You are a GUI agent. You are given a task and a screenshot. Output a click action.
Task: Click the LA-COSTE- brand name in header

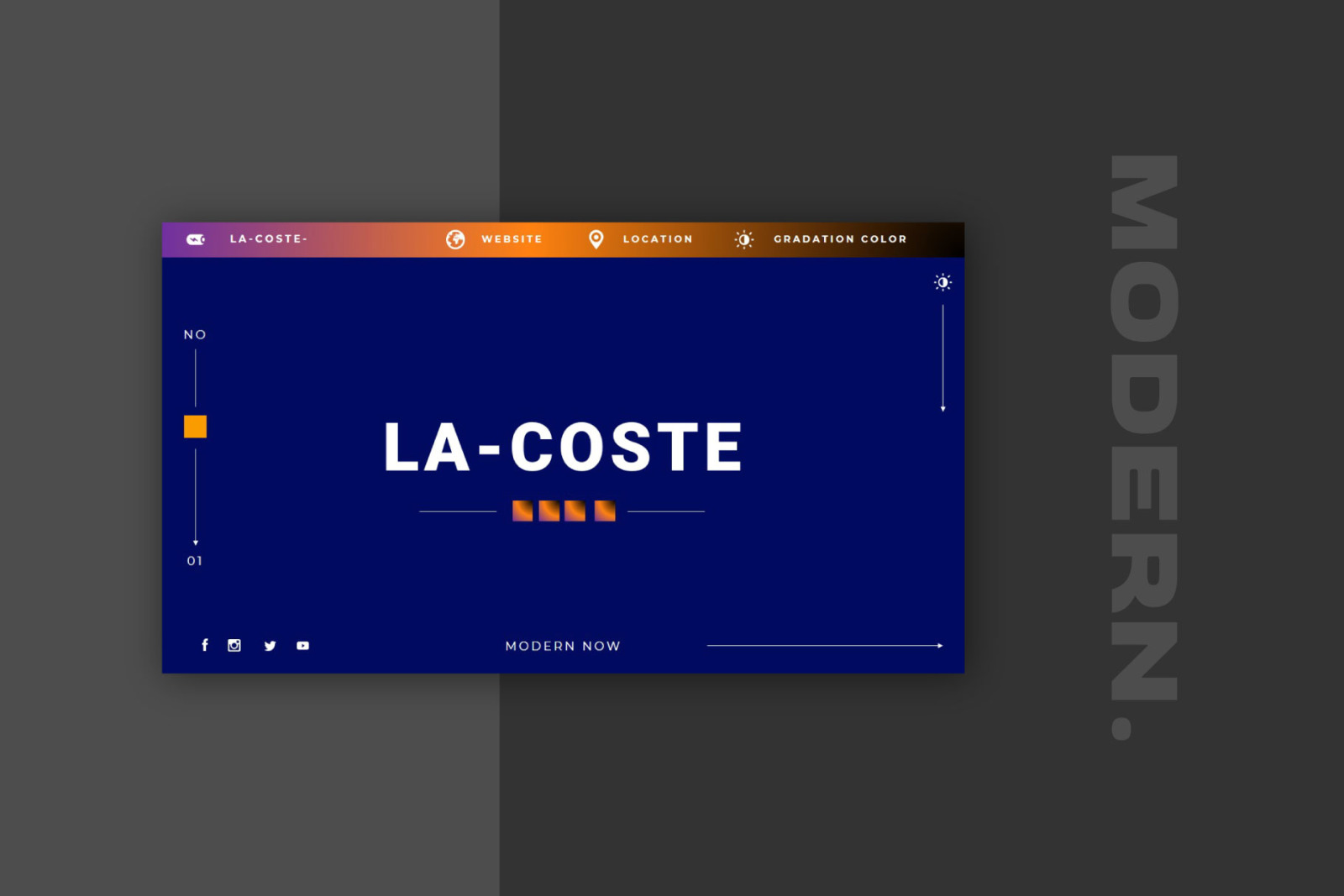pyautogui.click(x=269, y=239)
